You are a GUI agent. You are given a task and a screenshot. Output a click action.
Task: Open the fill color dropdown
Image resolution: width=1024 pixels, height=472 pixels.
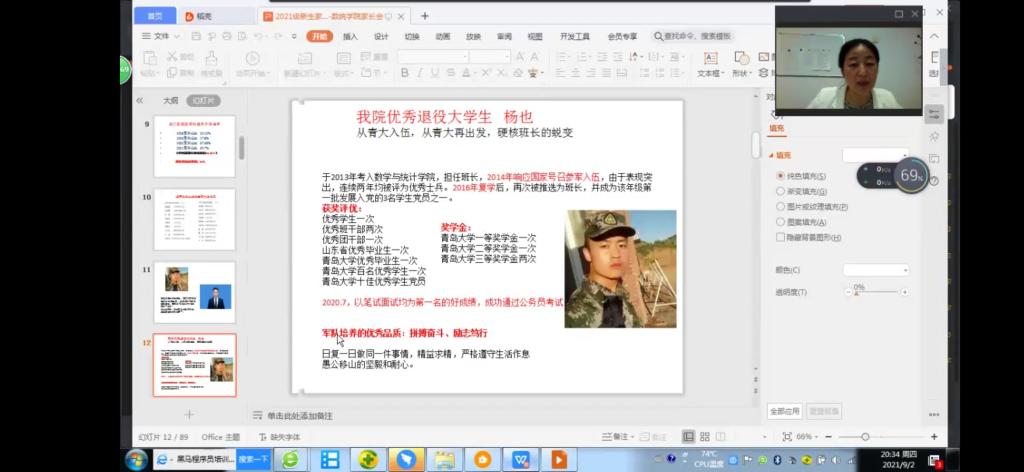click(876, 270)
